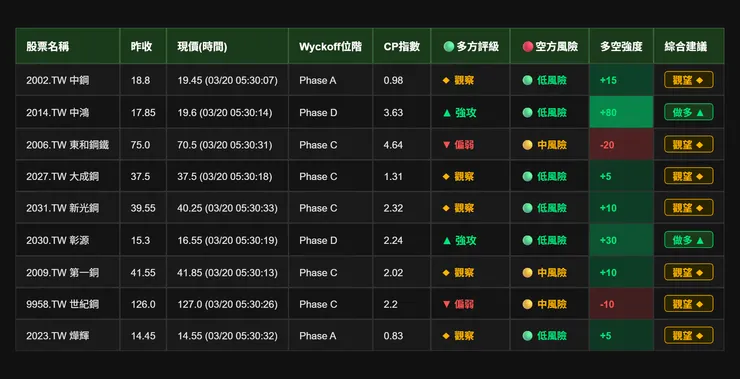This screenshot has width=740, height=379.
Task: Click the 強攻 rating for 2030.TW 彰源
Action: (459, 240)
